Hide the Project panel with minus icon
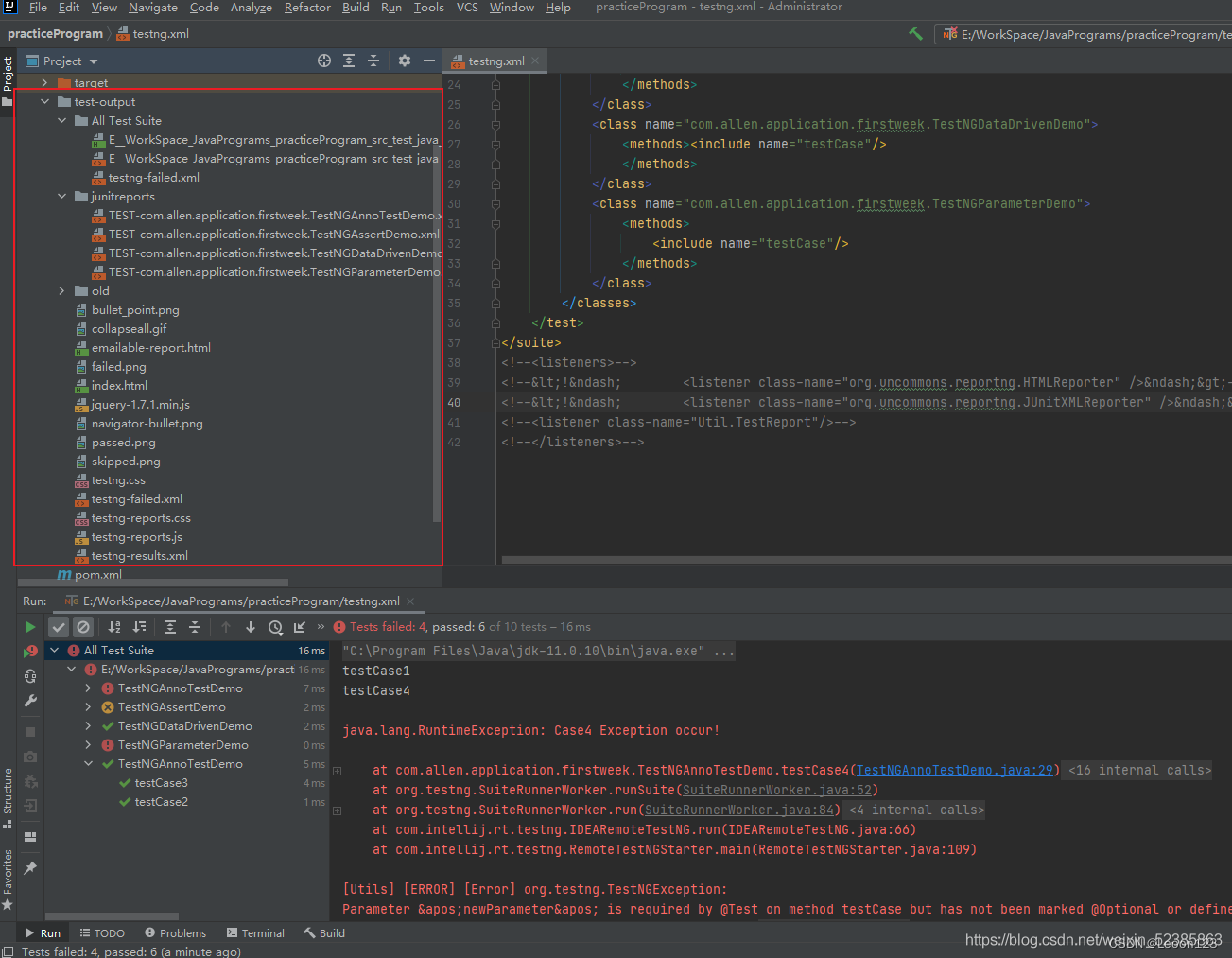1232x958 pixels. pos(429,61)
